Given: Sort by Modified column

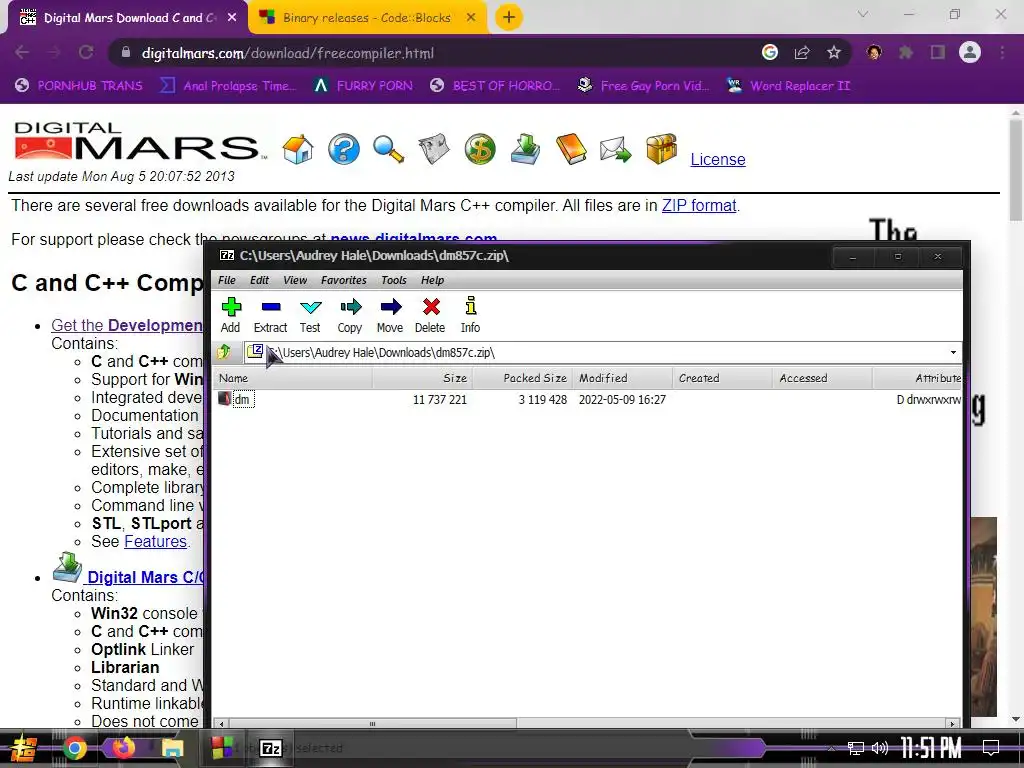Looking at the screenshot, I should point(622,378).
